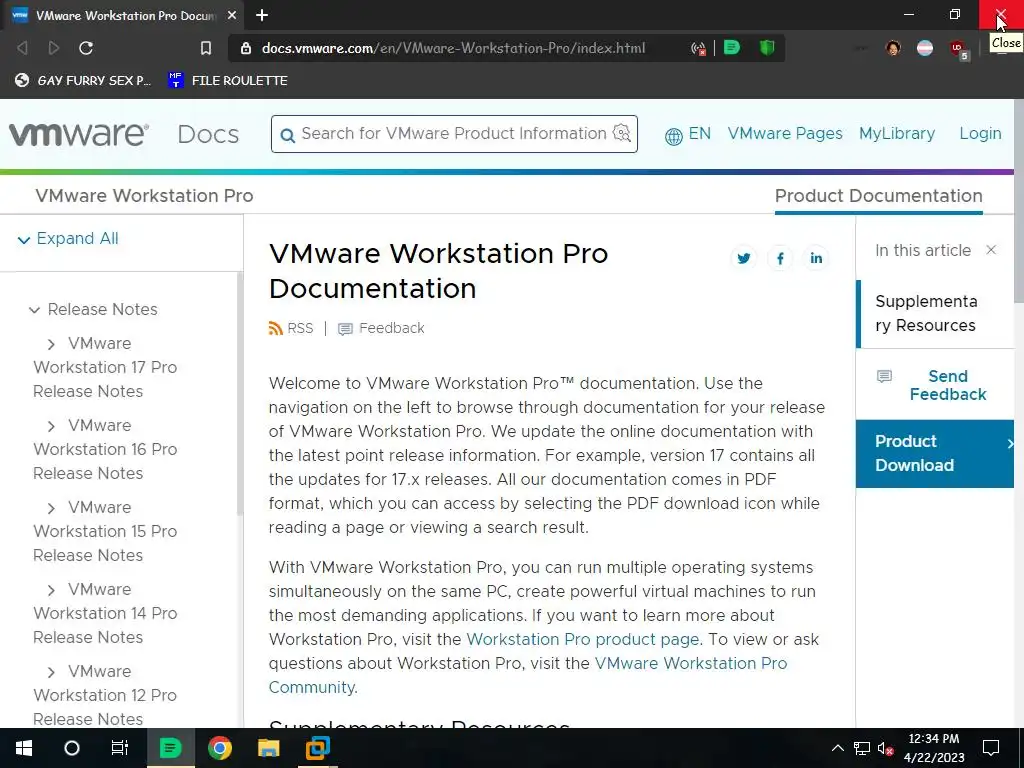This screenshot has width=1024, height=768.
Task: Click the green chat icon in the address bar
Action: point(732,48)
